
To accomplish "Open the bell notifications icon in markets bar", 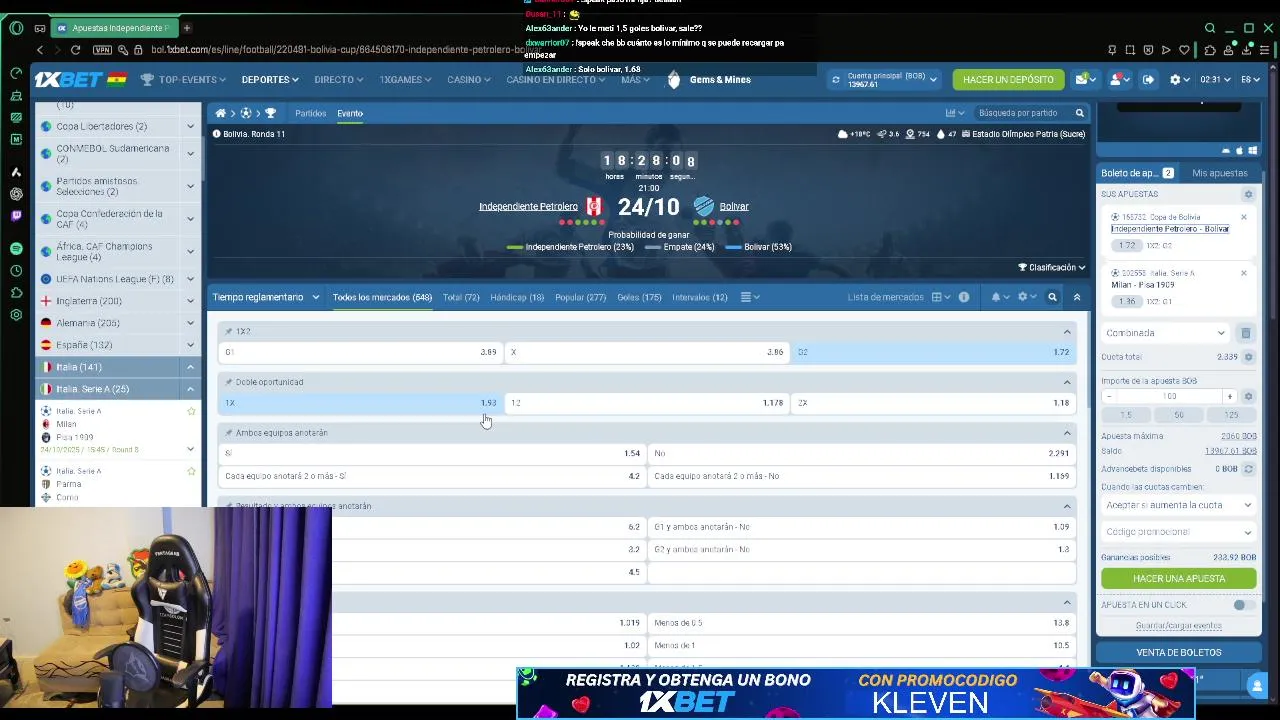I will [995, 297].
